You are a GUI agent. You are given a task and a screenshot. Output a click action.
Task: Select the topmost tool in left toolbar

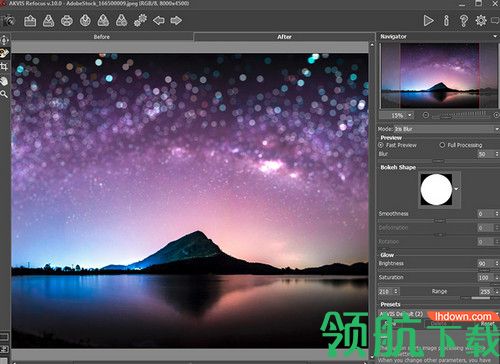point(4,40)
